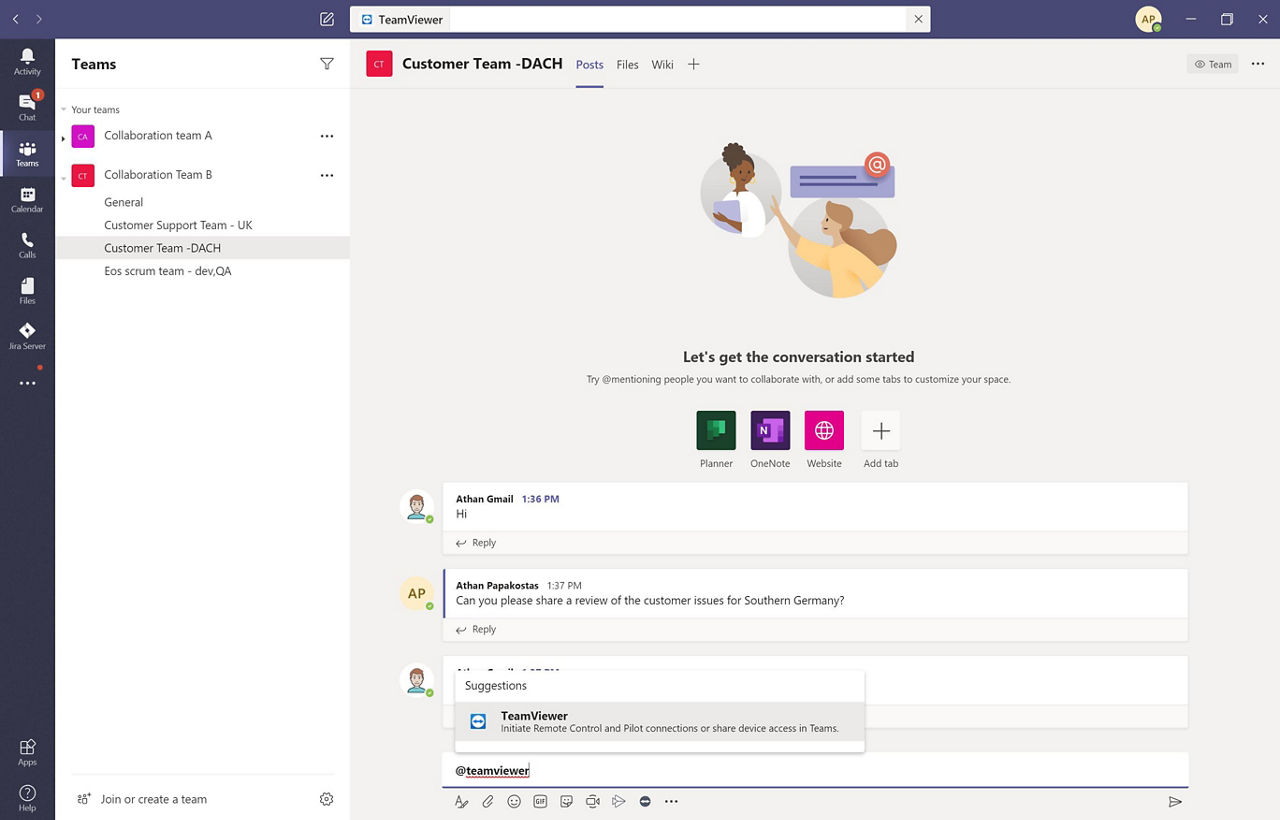Switch to the Files tab
This screenshot has height=820, width=1280.
(627, 64)
